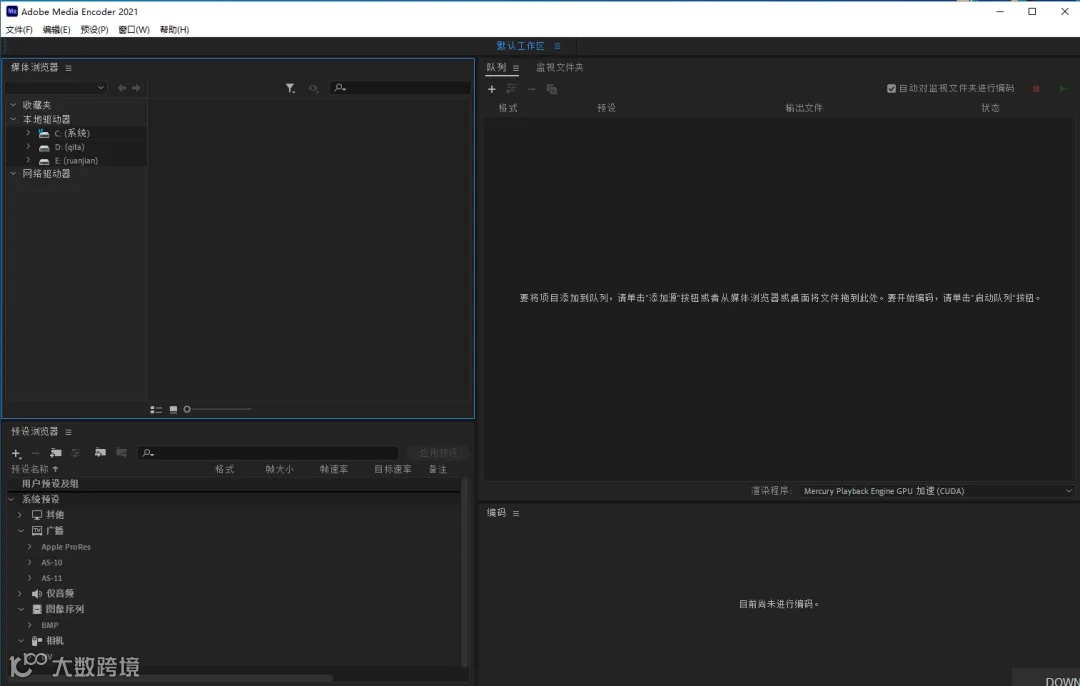Select the 队列 queue tab

click(496, 67)
